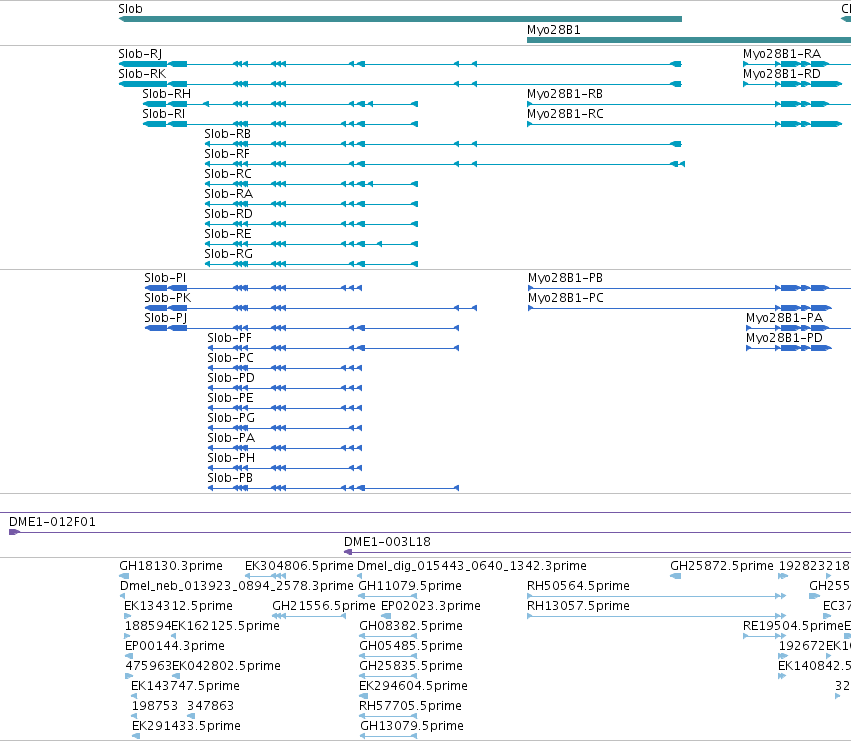Select the GH25835.5prime EST label

[x=411, y=666]
